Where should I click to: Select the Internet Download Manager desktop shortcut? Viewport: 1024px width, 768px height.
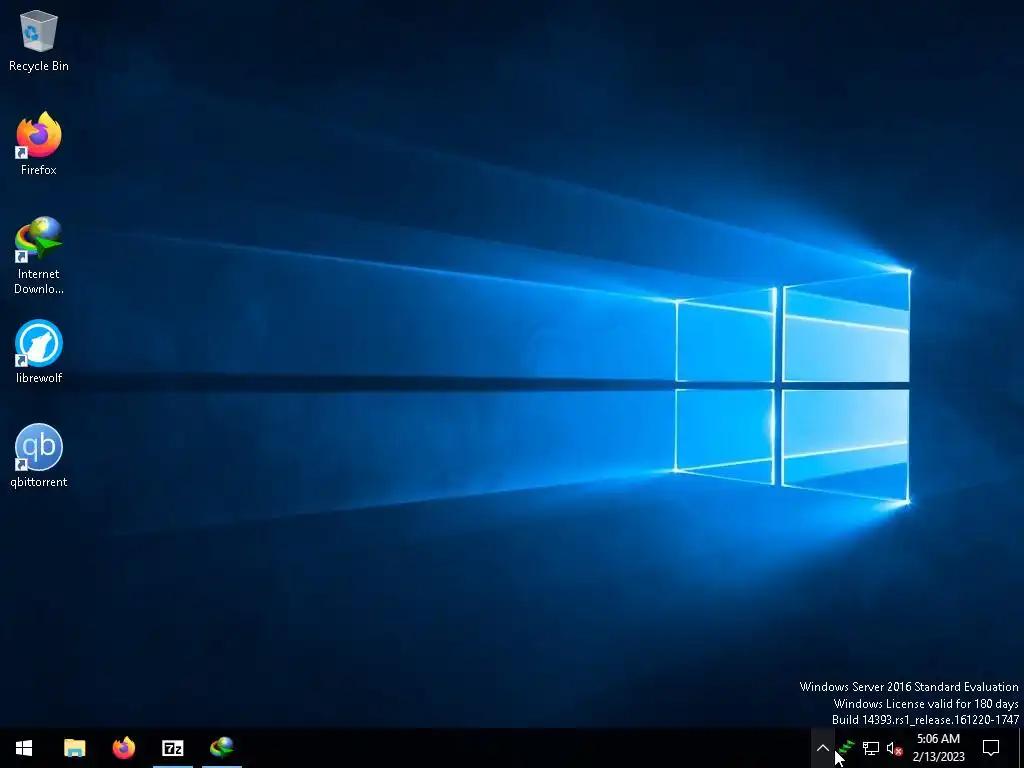pyautogui.click(x=39, y=255)
